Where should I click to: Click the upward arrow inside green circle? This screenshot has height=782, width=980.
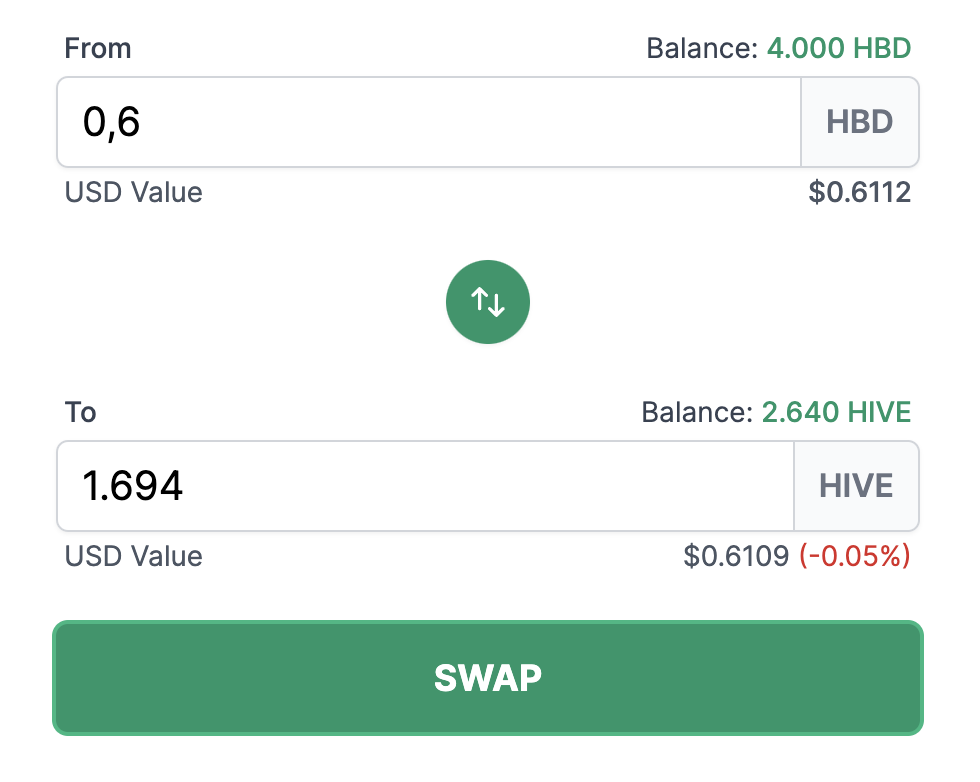(x=479, y=299)
